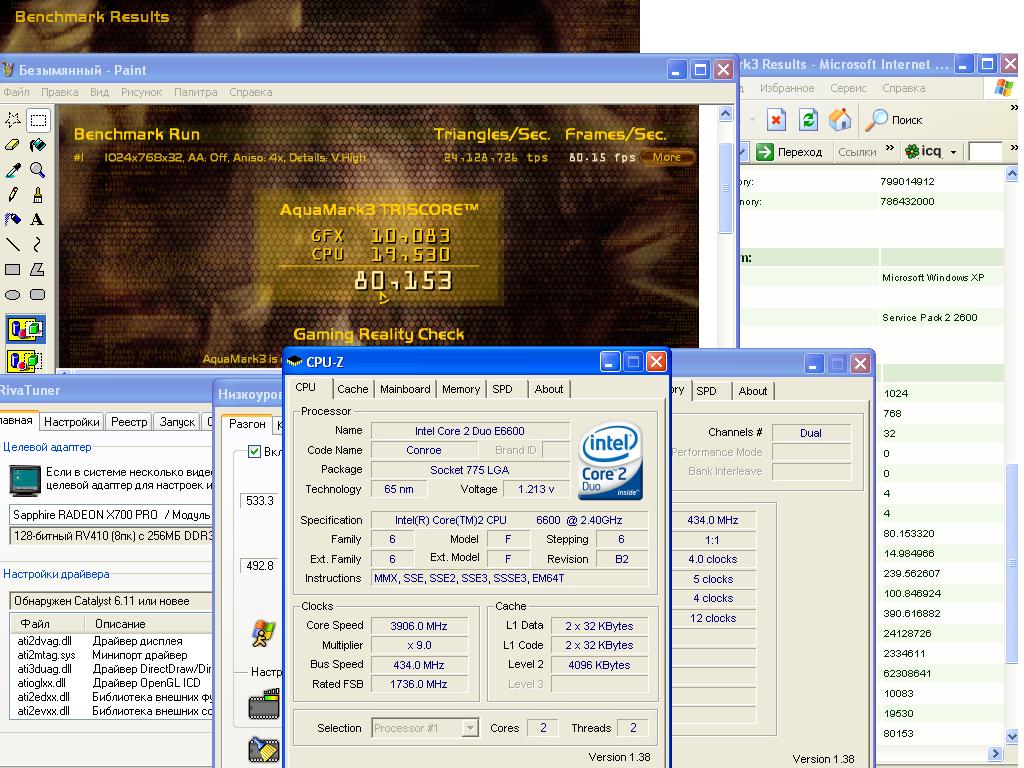Click the Refresh button in Internet Explorer
Screen dimensions: 1024x768
808,120
